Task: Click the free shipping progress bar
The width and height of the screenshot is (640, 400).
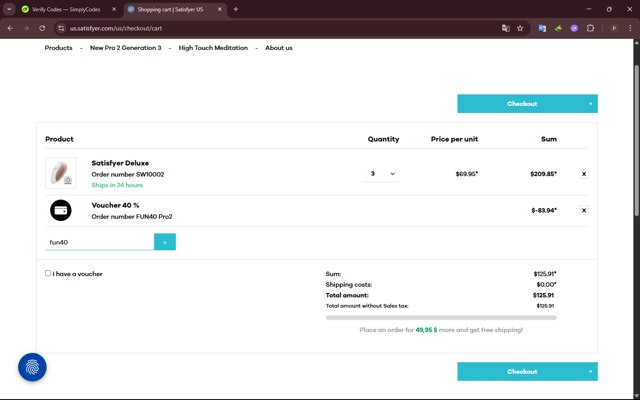Action: coord(441,318)
